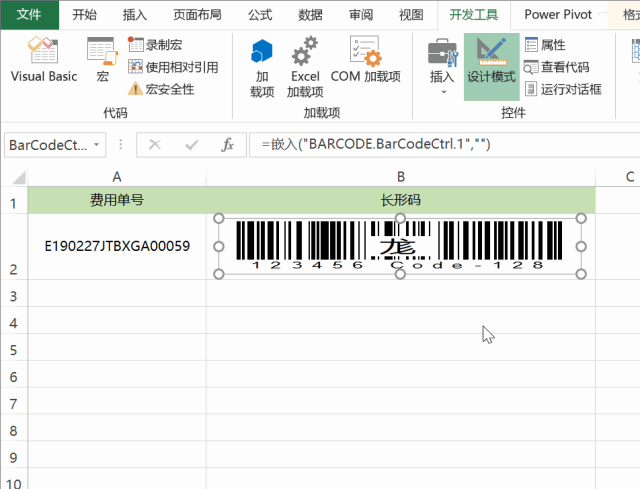This screenshot has height=489, width=640.
Task: Click the 长形码 header cell
Action: pyautogui.click(x=401, y=200)
